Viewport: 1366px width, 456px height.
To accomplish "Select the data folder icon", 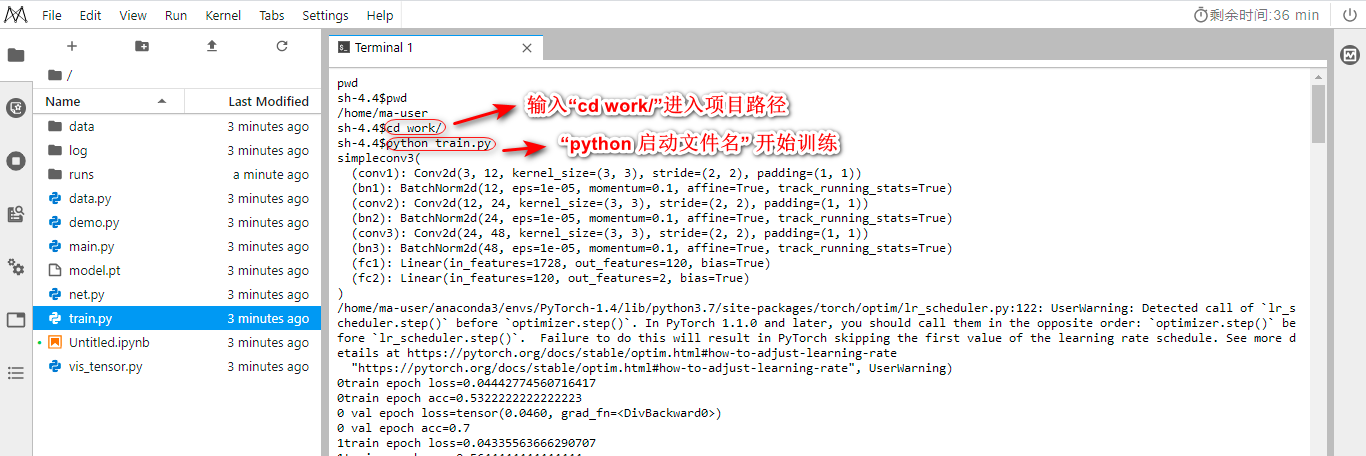I will (55, 126).
